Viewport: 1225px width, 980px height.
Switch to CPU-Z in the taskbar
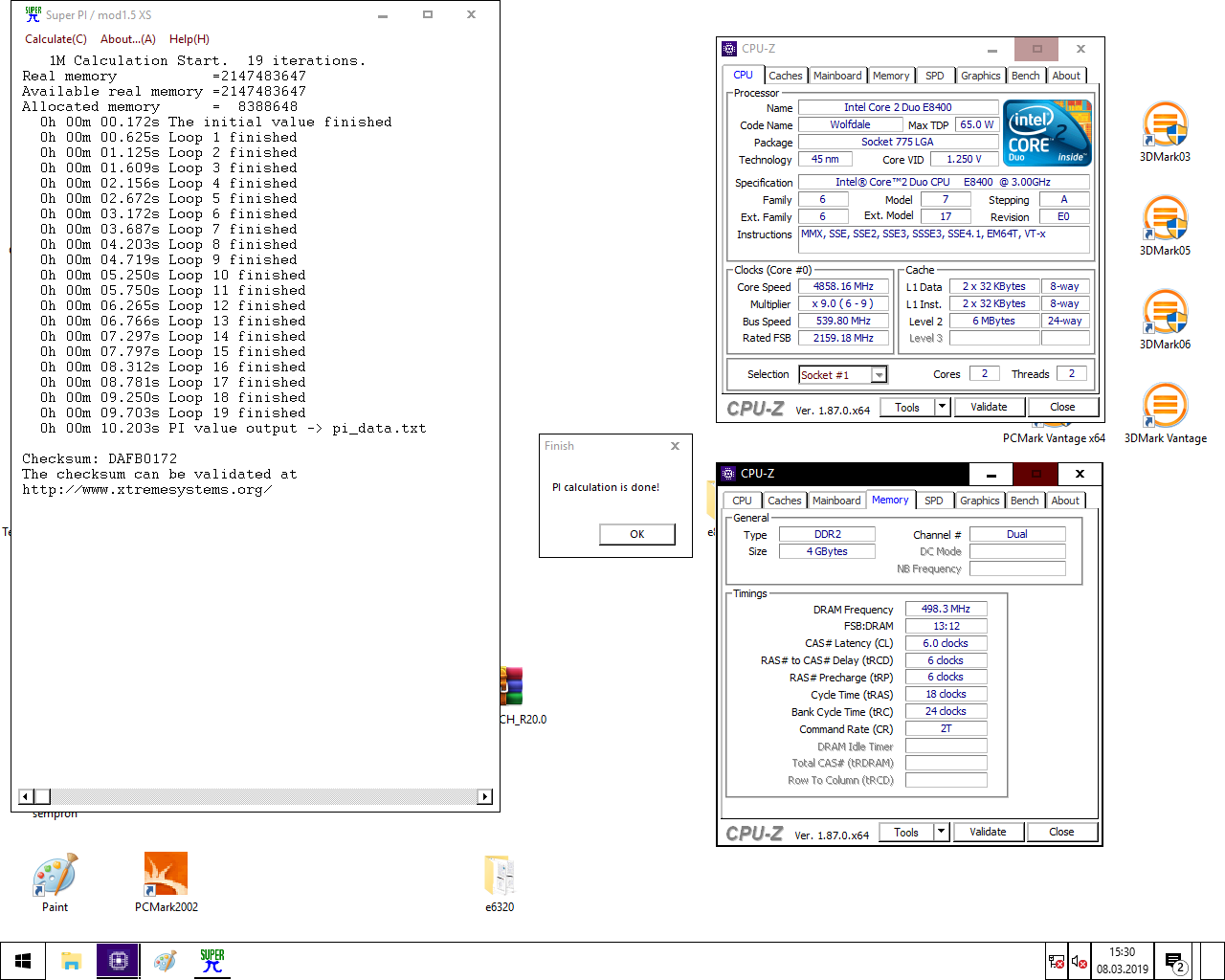[118, 961]
